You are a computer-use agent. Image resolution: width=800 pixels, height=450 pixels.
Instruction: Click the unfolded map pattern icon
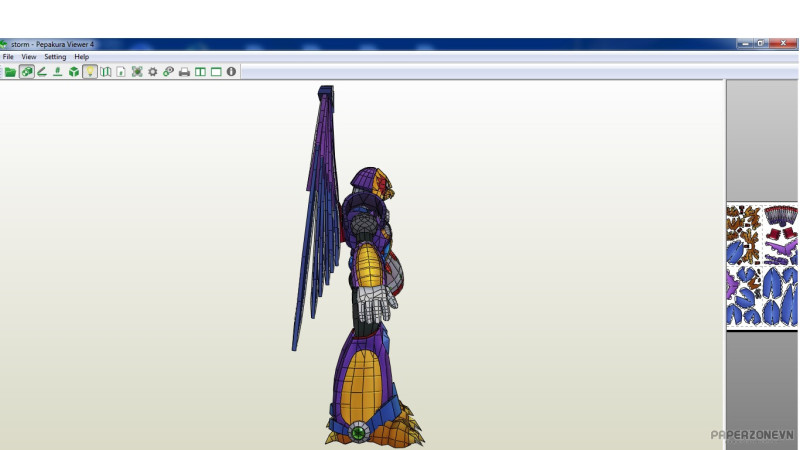pyautogui.click(x=106, y=72)
